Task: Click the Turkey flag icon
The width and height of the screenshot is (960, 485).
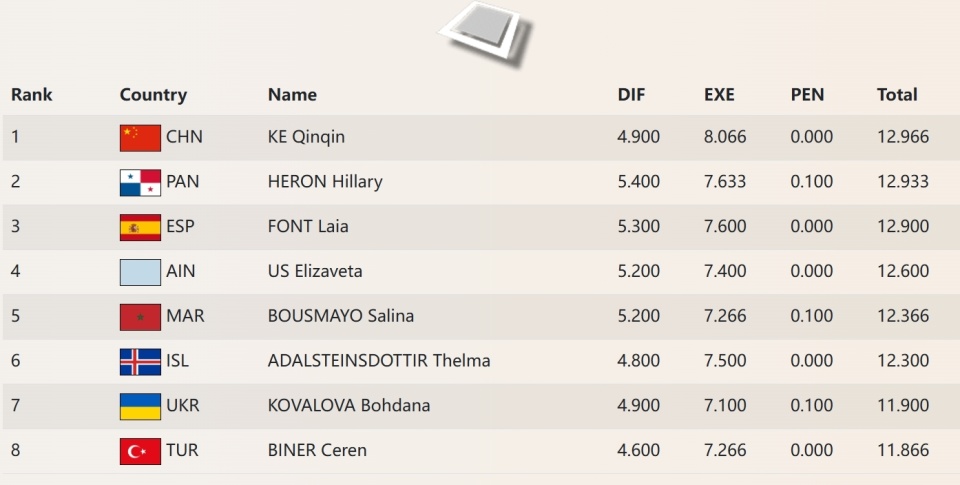Action: tap(140, 451)
